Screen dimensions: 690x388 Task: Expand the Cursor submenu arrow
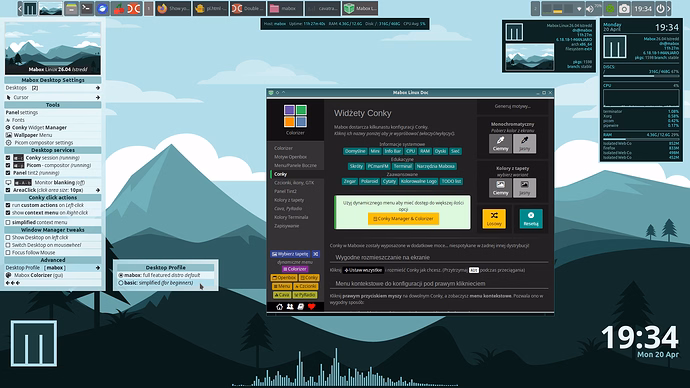point(98,97)
